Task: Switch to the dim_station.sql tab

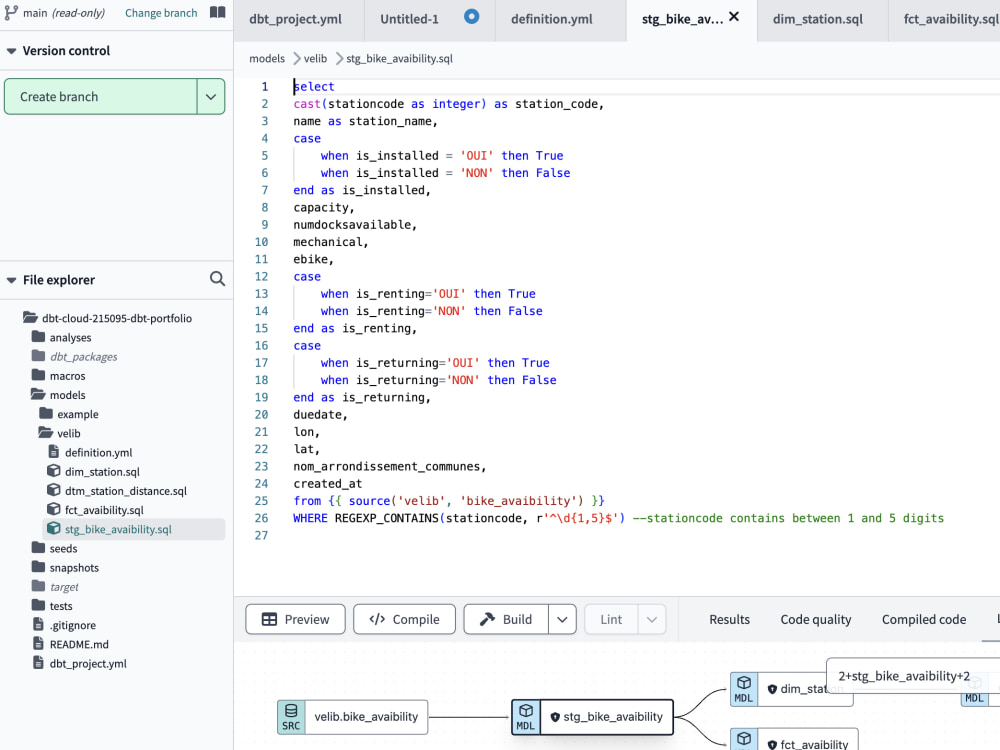Action: (818, 19)
